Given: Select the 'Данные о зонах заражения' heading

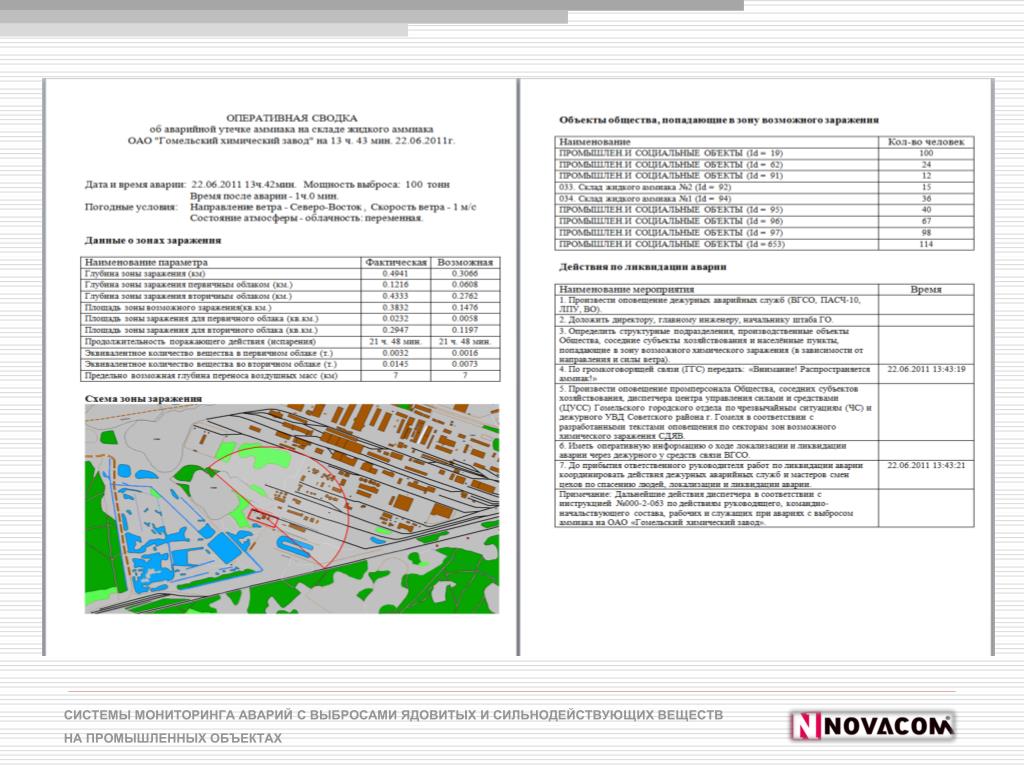Looking at the screenshot, I should click(153, 240).
